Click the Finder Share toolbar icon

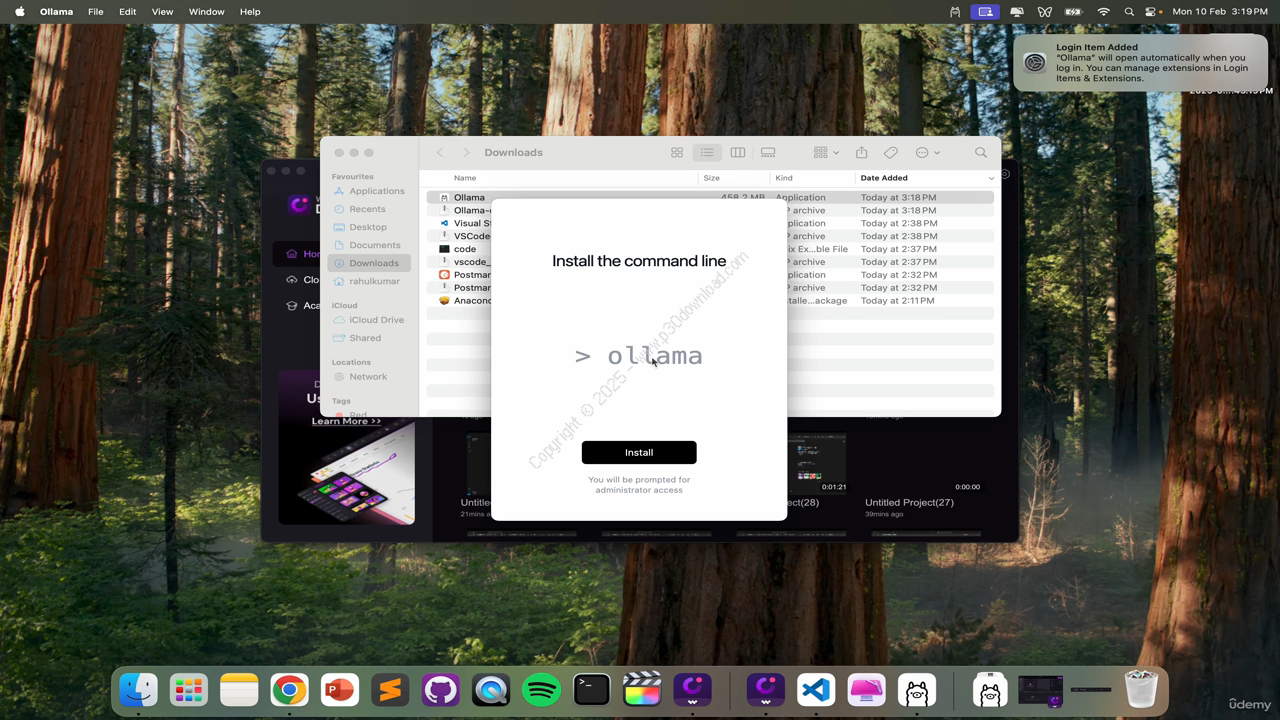(x=861, y=152)
